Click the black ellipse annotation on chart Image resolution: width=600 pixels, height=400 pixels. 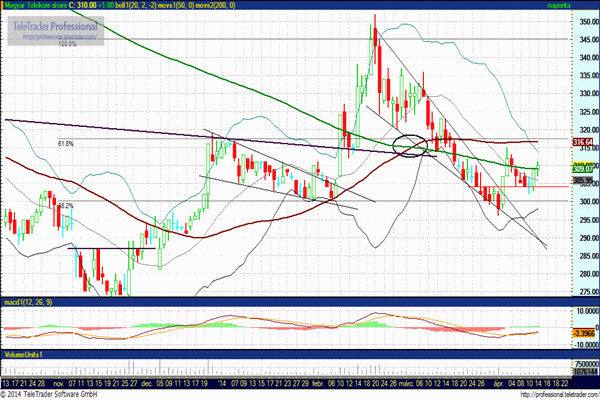[410, 146]
